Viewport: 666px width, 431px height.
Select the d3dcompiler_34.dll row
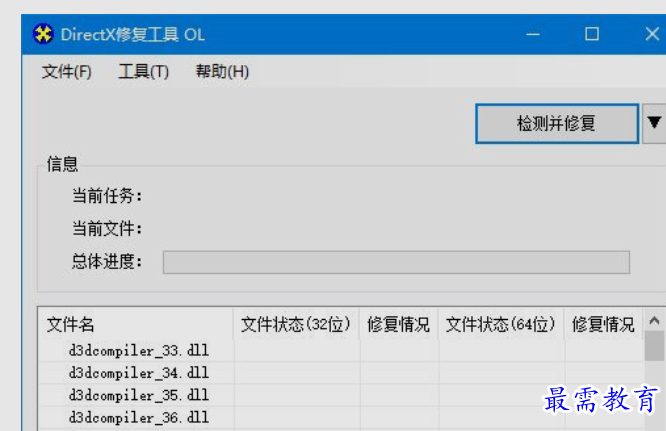[341, 373]
